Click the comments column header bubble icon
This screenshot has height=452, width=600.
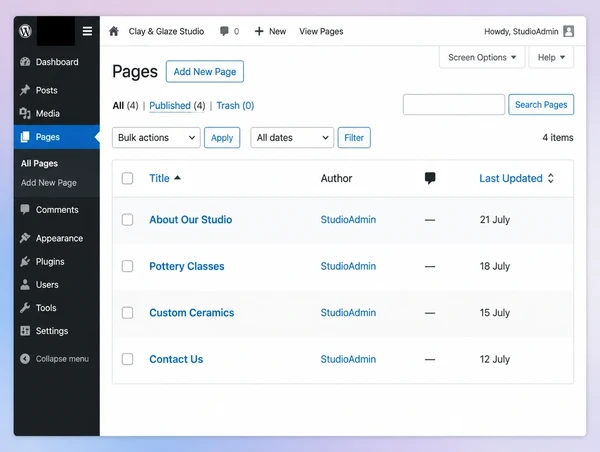click(430, 178)
